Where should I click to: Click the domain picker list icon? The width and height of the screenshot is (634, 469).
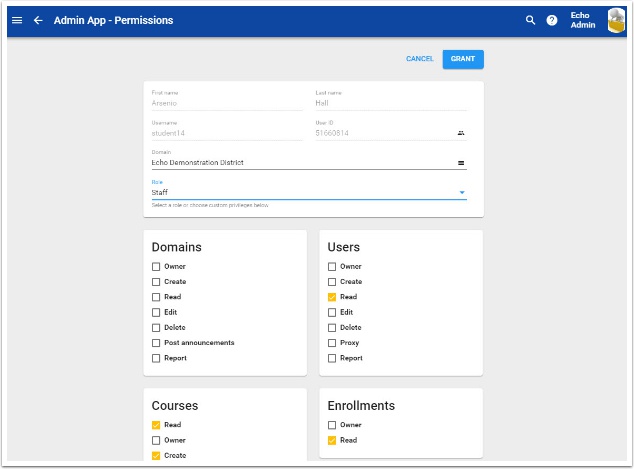[461, 162]
